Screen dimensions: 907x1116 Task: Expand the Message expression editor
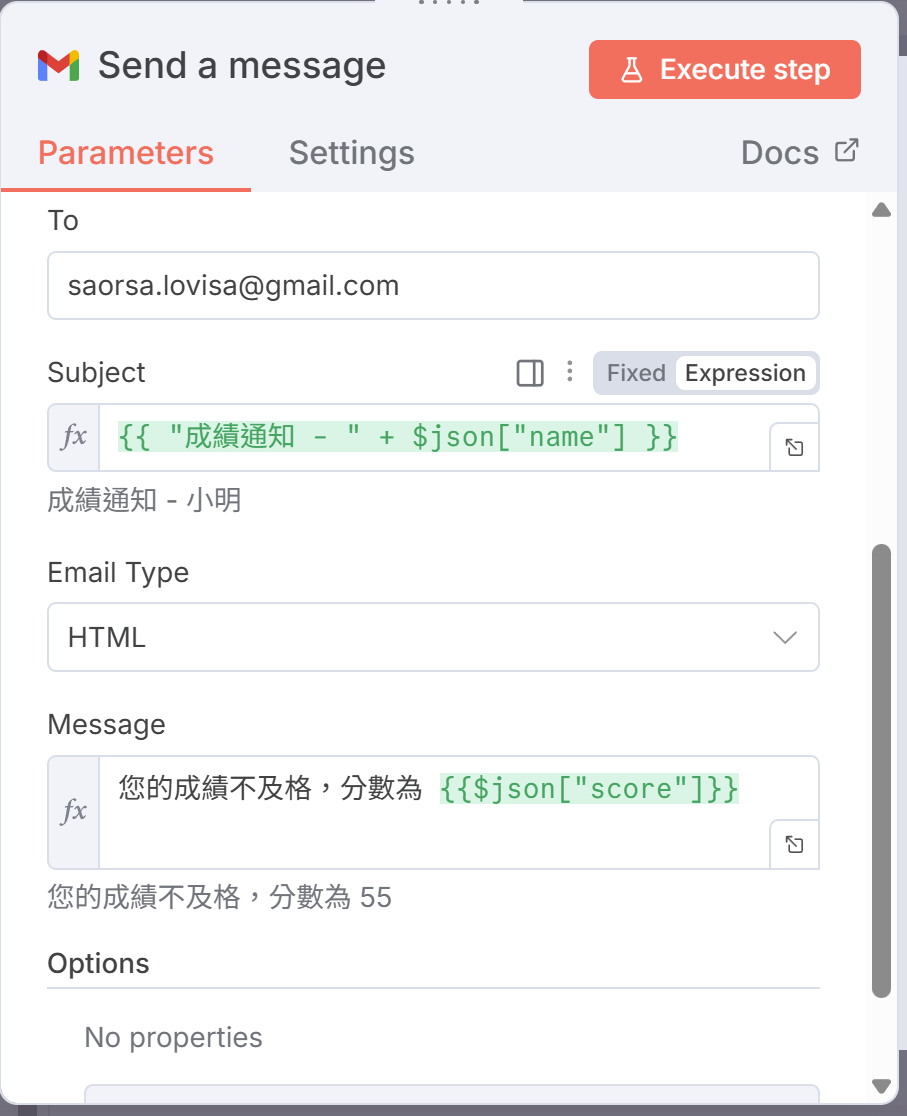pyautogui.click(x=794, y=845)
